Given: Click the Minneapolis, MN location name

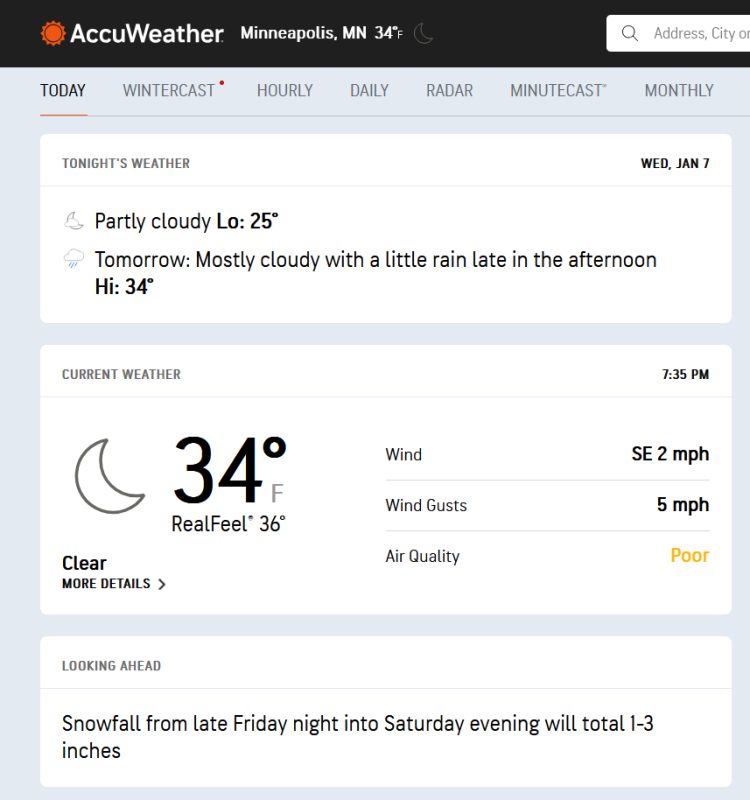Looking at the screenshot, I should click(300, 31).
